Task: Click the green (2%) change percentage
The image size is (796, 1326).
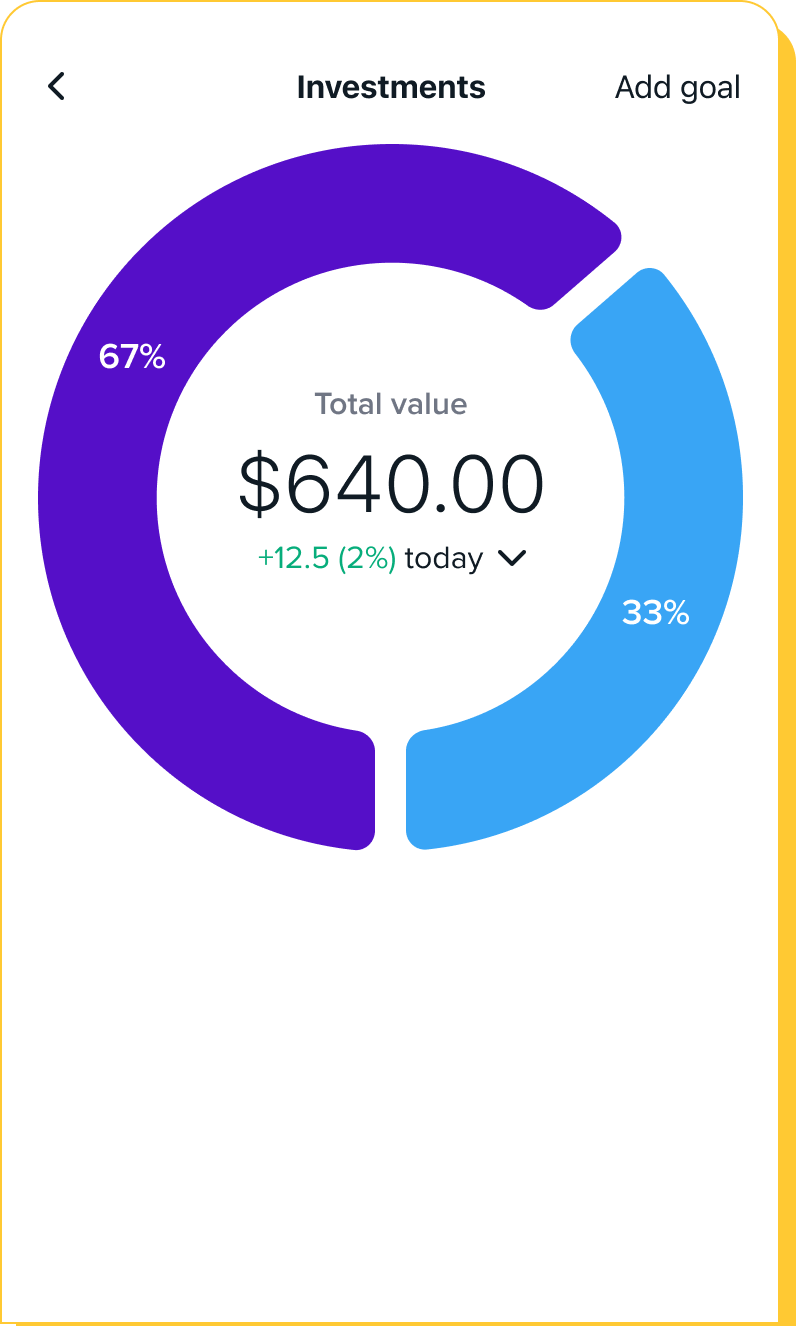Action: [x=367, y=559]
